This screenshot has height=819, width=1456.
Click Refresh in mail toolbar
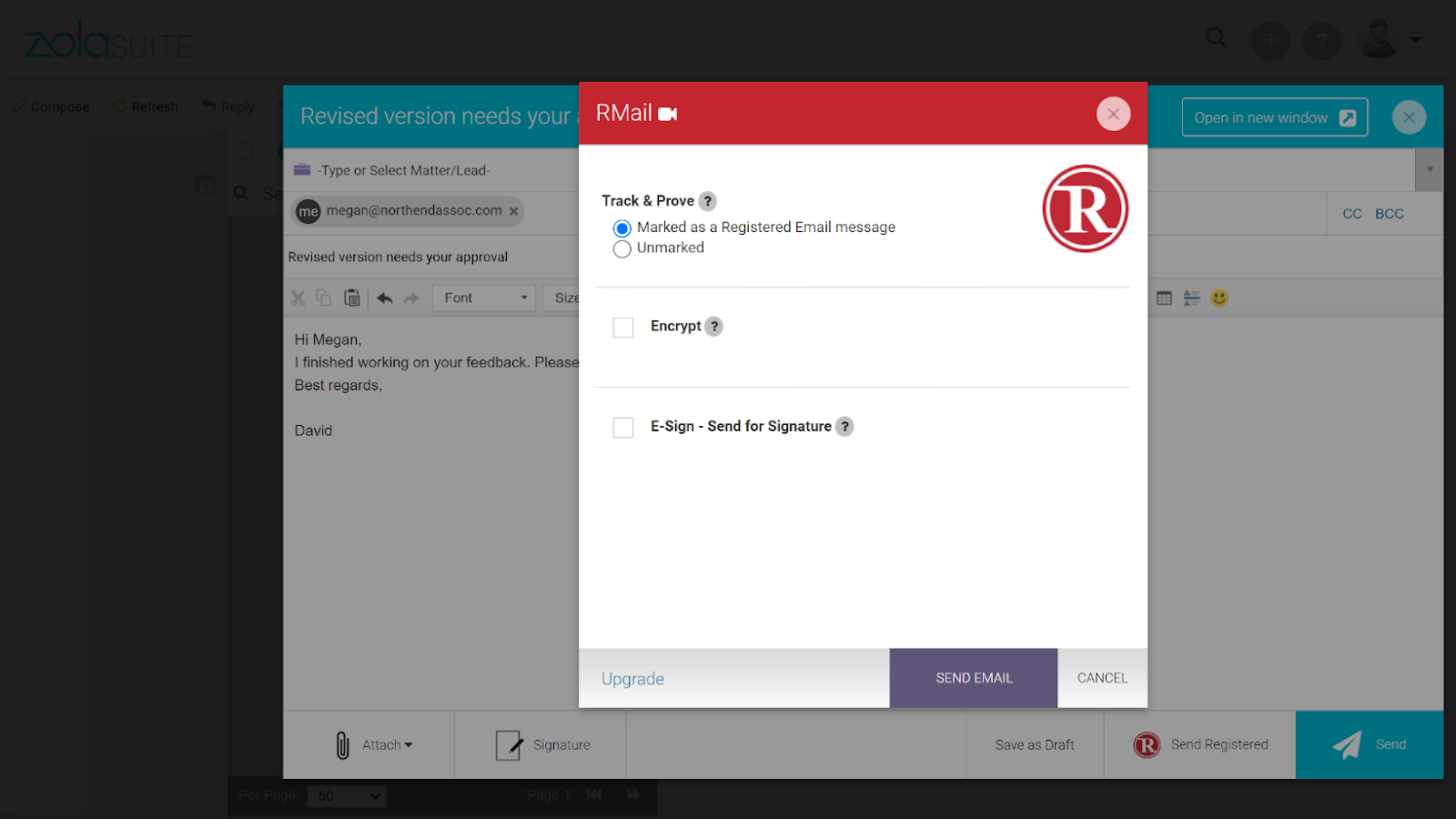point(146,106)
